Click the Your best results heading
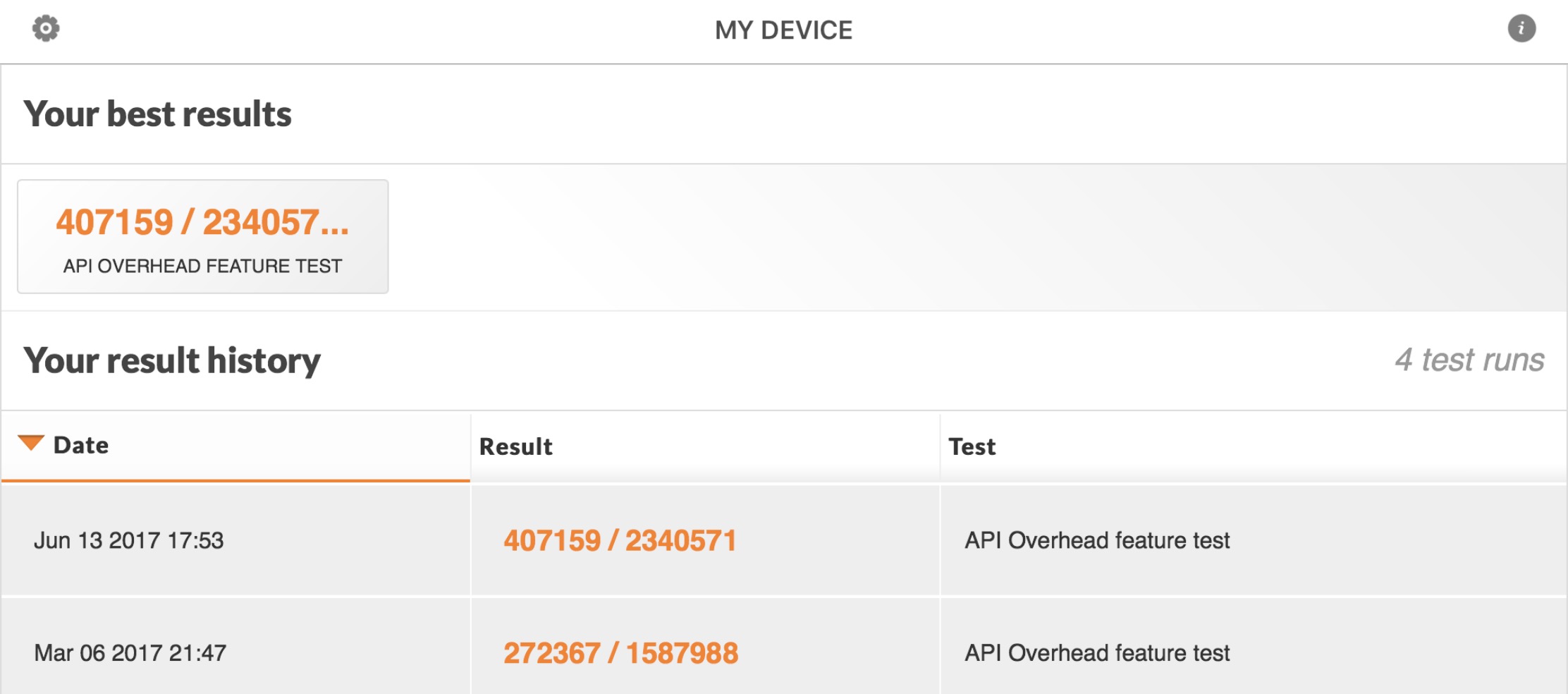1568x694 pixels. point(157,114)
